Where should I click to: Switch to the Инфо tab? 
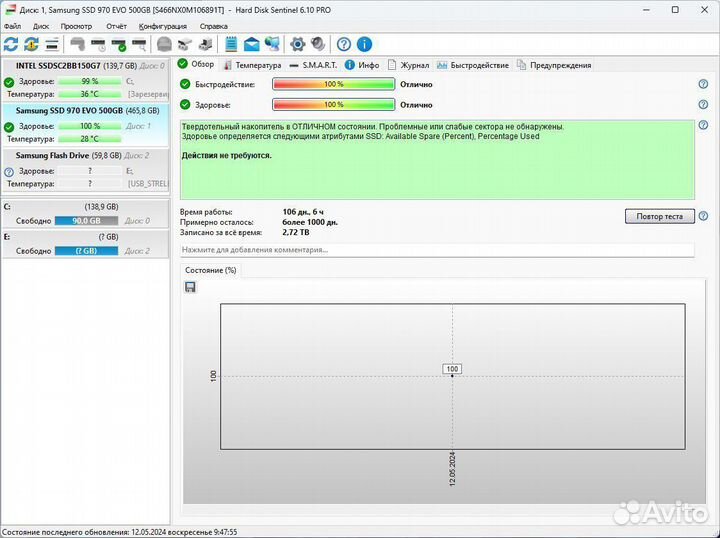coord(362,65)
